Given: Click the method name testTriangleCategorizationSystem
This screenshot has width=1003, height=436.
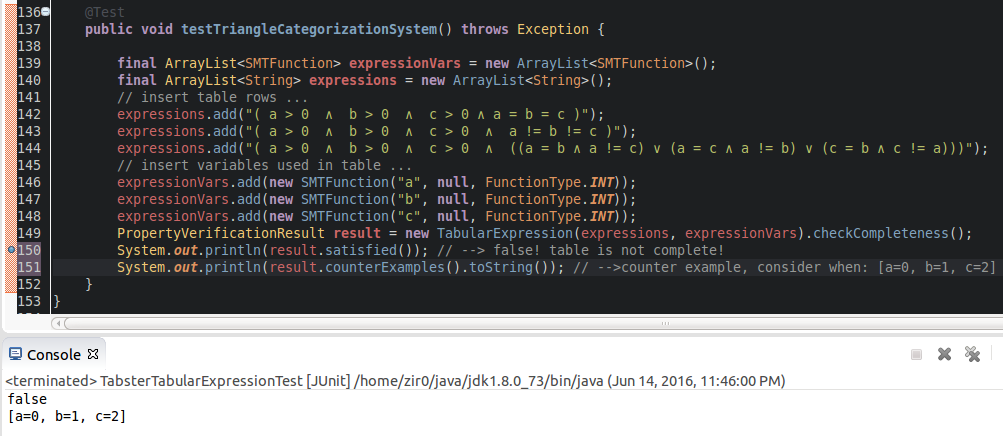Looking at the screenshot, I should 308,29.
